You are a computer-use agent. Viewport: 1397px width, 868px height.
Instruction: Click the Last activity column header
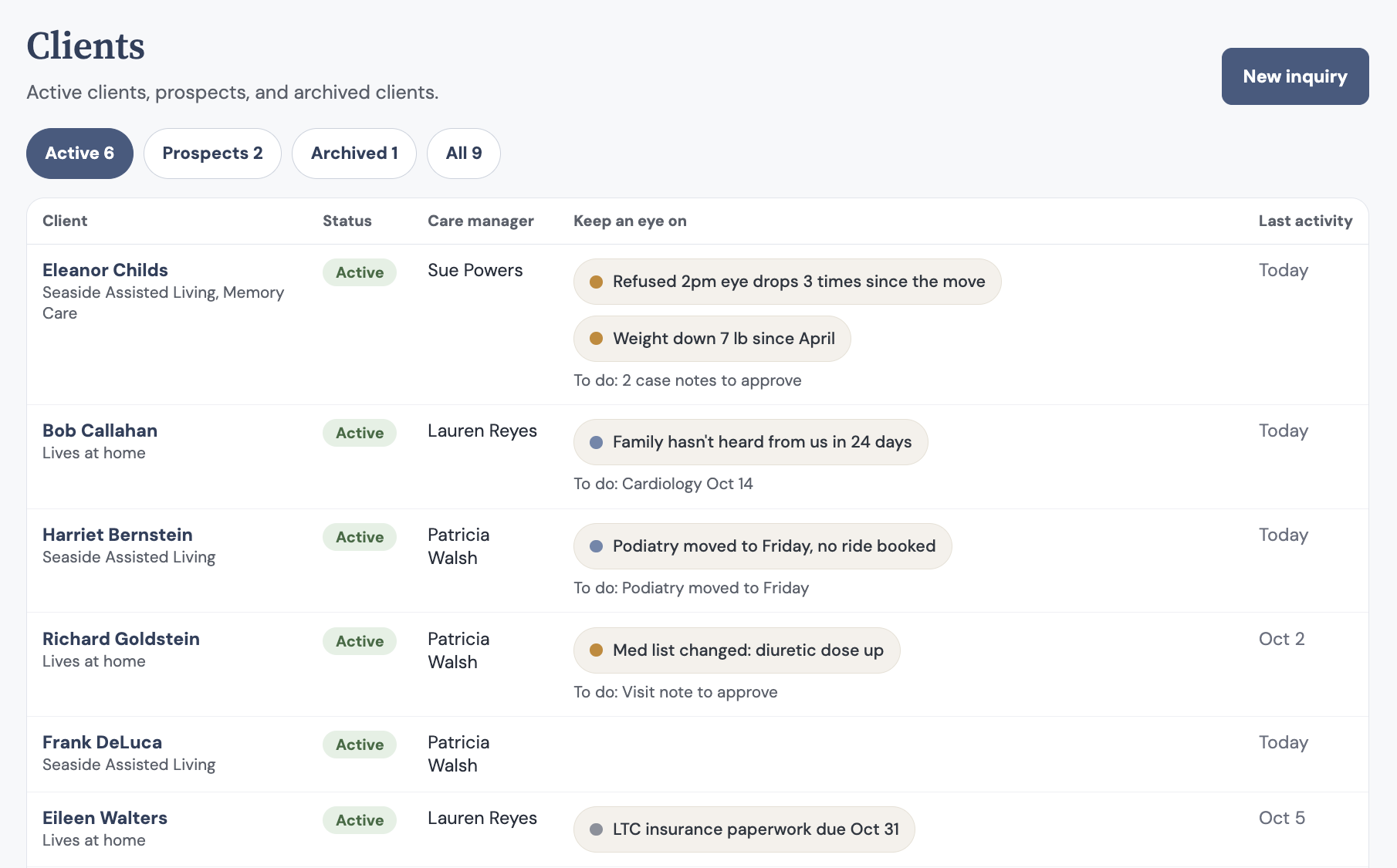pyautogui.click(x=1305, y=221)
